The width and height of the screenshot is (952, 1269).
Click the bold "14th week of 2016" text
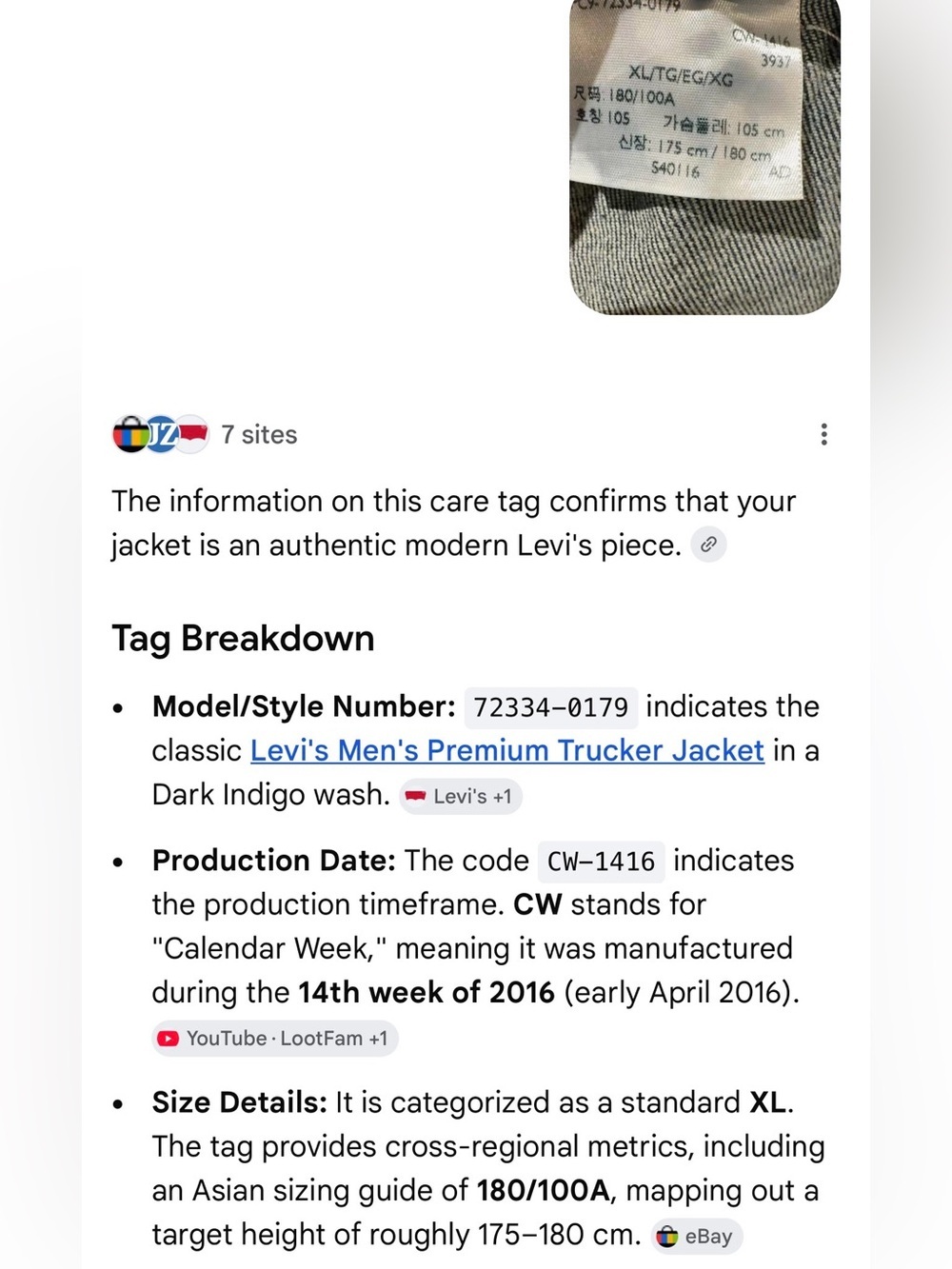426,992
